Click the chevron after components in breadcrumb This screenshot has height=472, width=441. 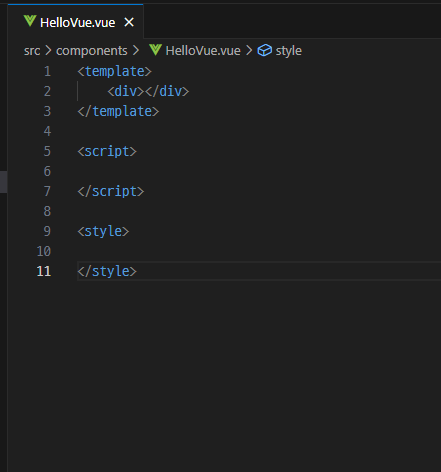coord(136,51)
